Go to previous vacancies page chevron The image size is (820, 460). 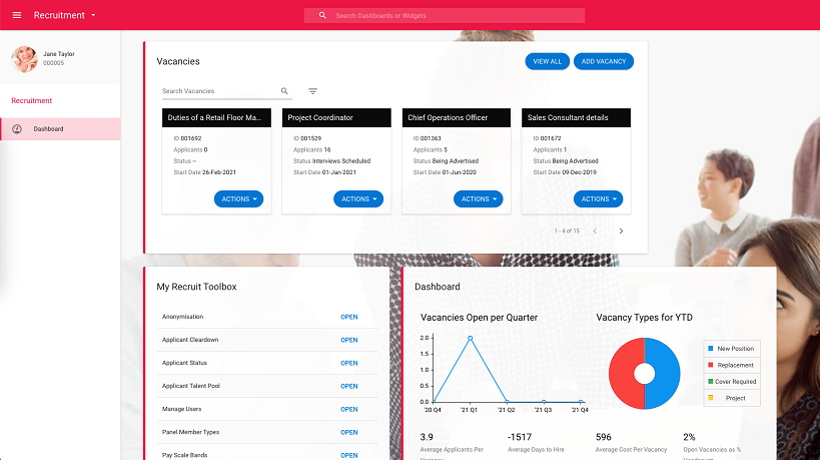595,231
